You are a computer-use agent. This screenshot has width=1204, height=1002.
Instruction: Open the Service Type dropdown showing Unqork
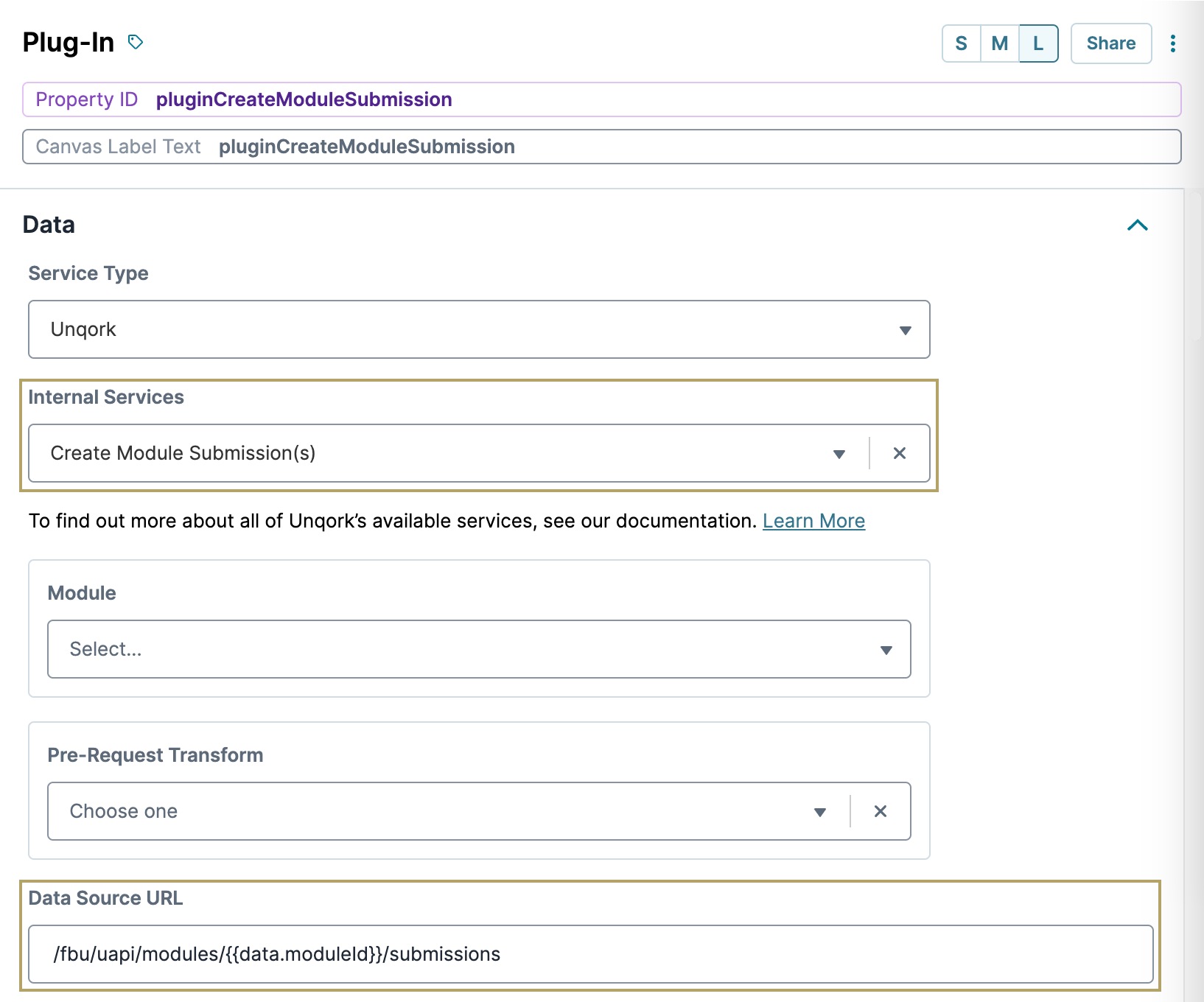pos(479,329)
